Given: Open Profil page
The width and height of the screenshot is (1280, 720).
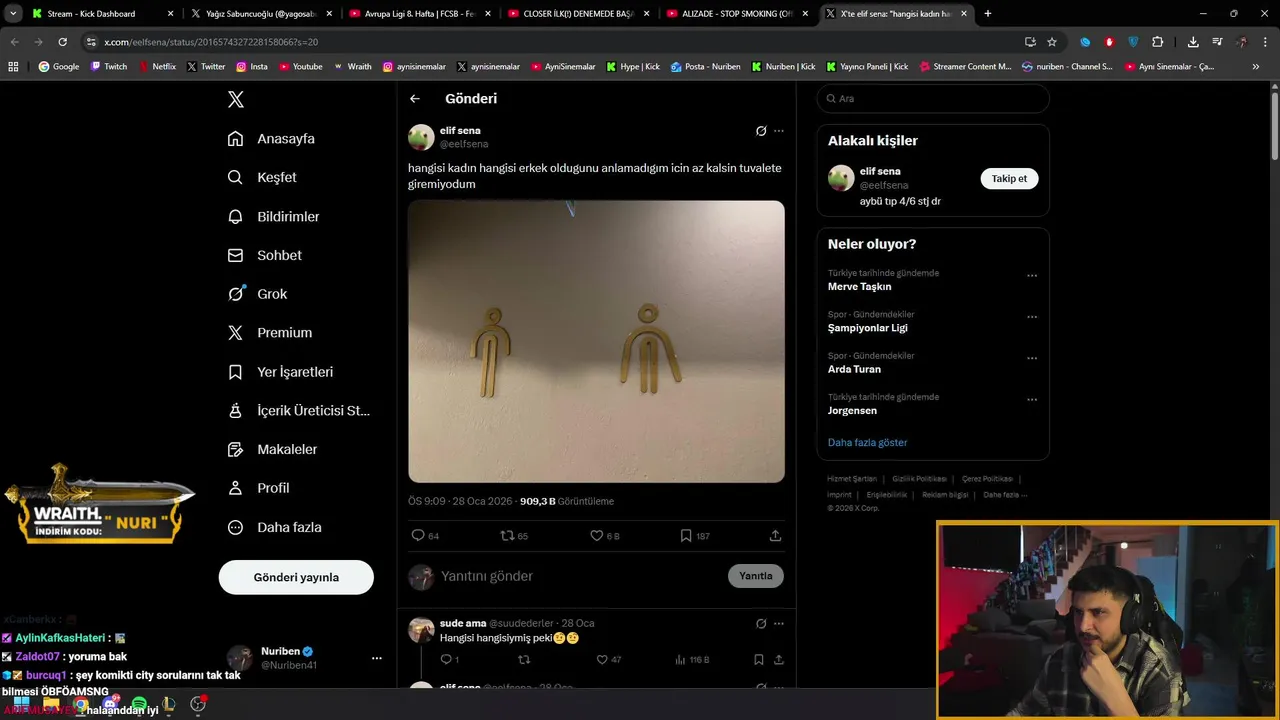Looking at the screenshot, I should (258, 488).
